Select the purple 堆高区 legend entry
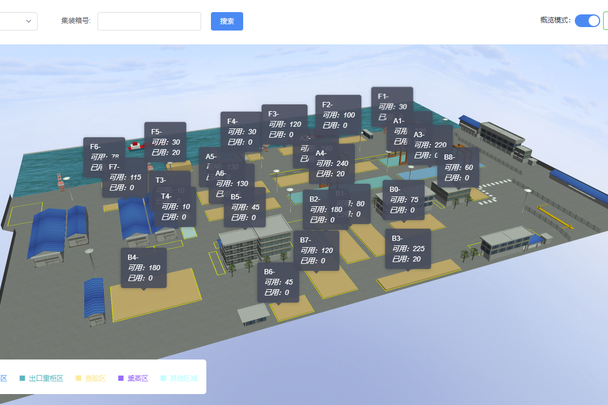608x405 pixels. tap(133, 379)
